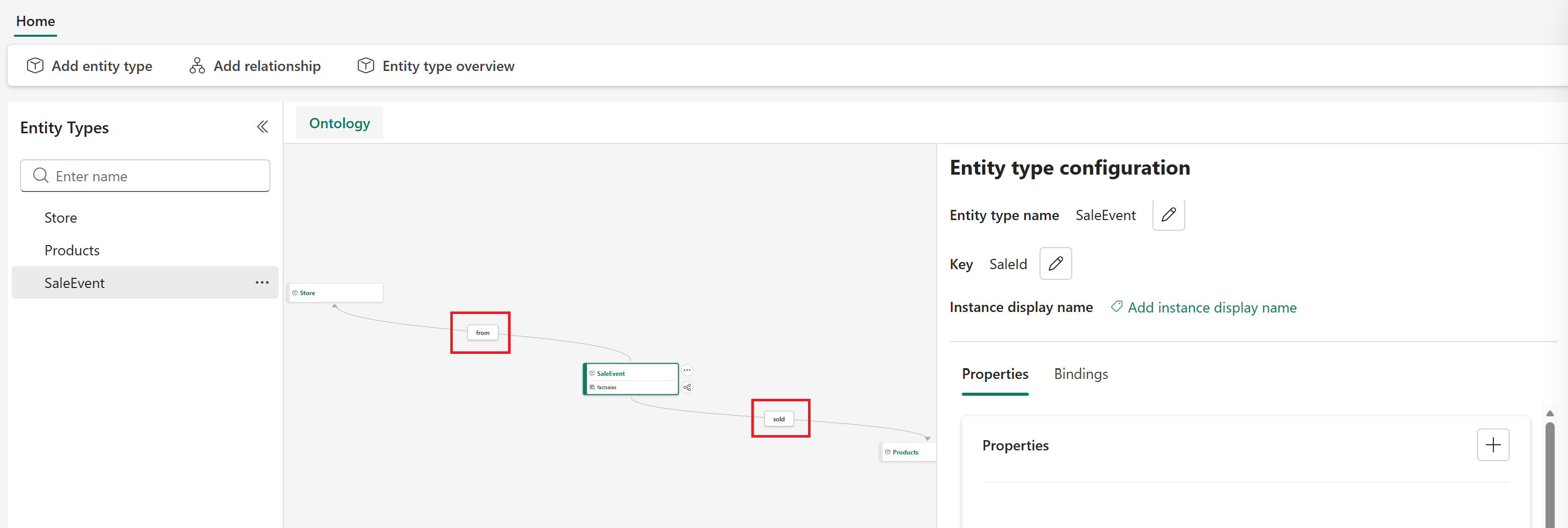The width and height of the screenshot is (1568, 528).
Task: Edit the Key SaleId pencil icon
Action: point(1055,263)
